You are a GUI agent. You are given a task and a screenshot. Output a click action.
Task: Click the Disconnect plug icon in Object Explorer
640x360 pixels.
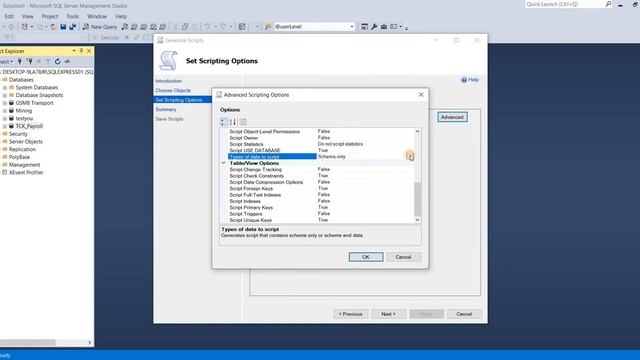tap(29, 61)
